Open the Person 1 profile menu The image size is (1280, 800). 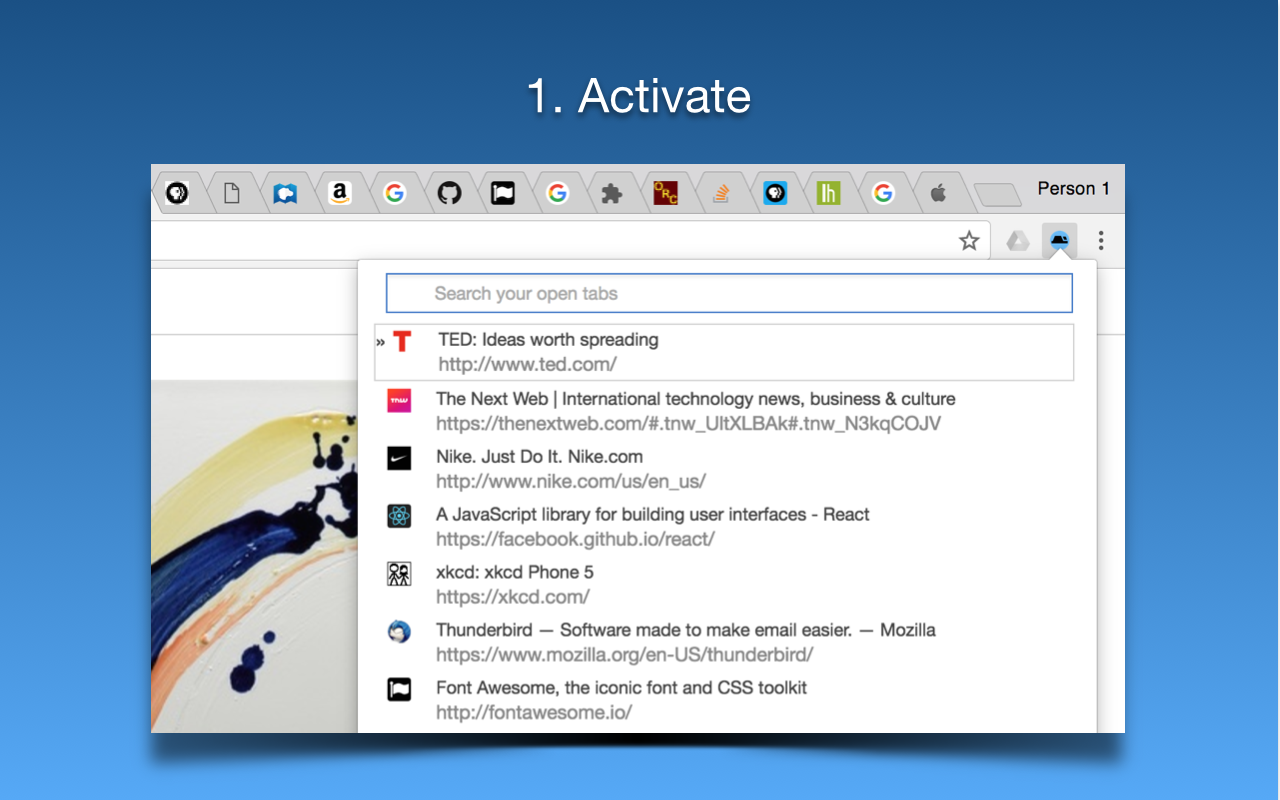click(x=1074, y=188)
